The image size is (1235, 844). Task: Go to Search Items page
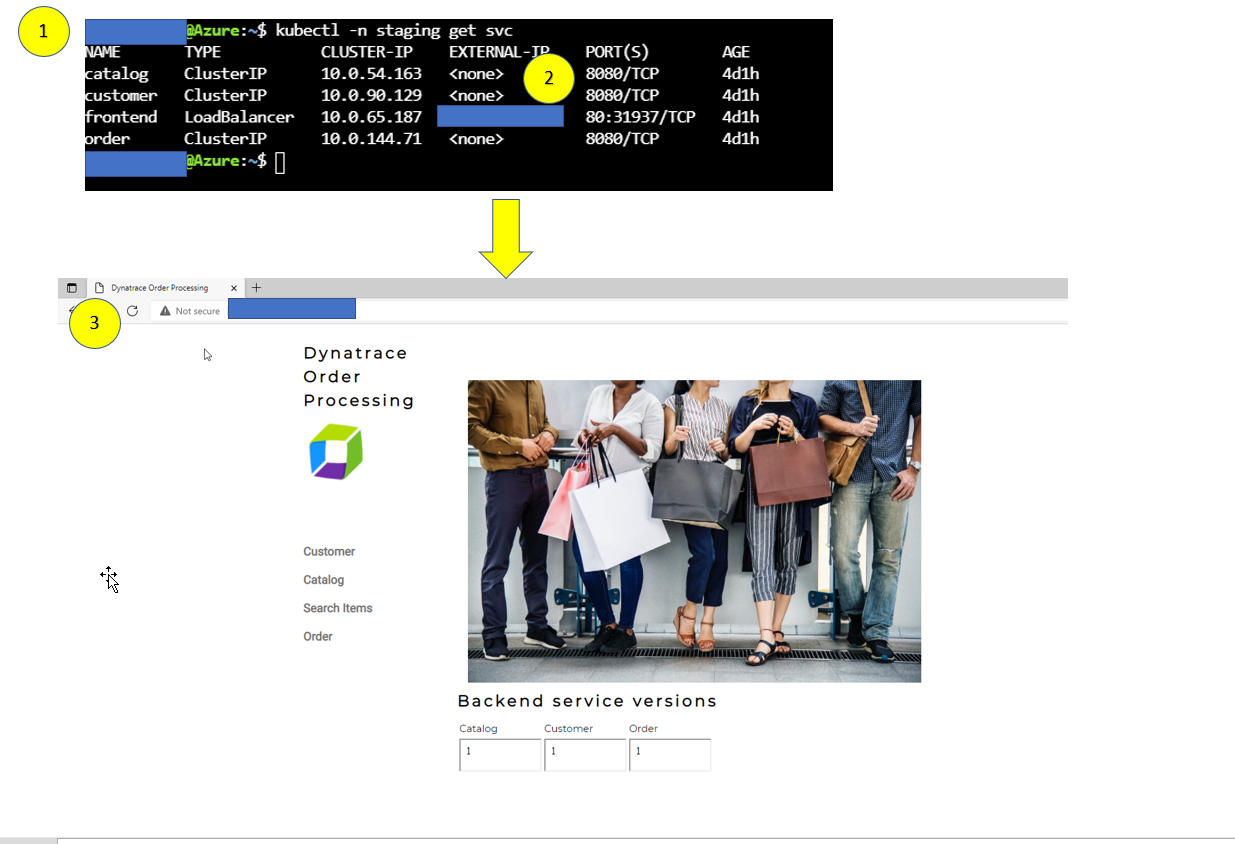[337, 608]
